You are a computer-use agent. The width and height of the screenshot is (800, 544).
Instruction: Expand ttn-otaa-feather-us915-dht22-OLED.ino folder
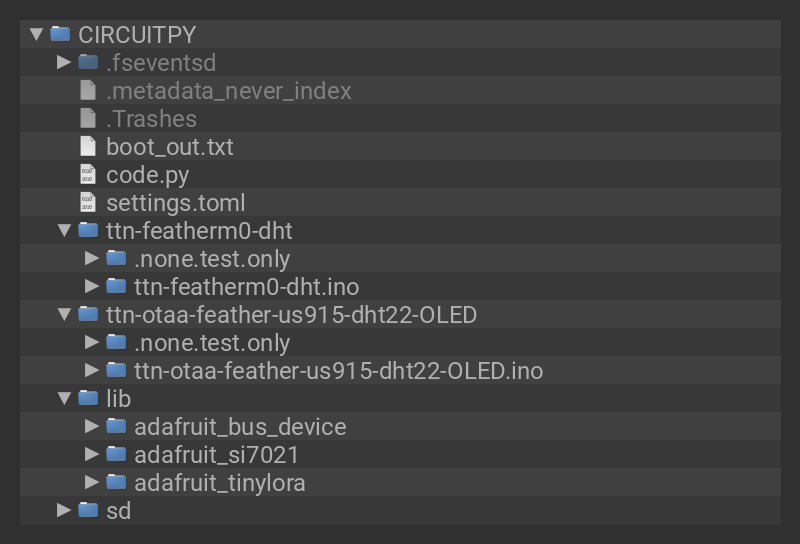[x=92, y=370]
